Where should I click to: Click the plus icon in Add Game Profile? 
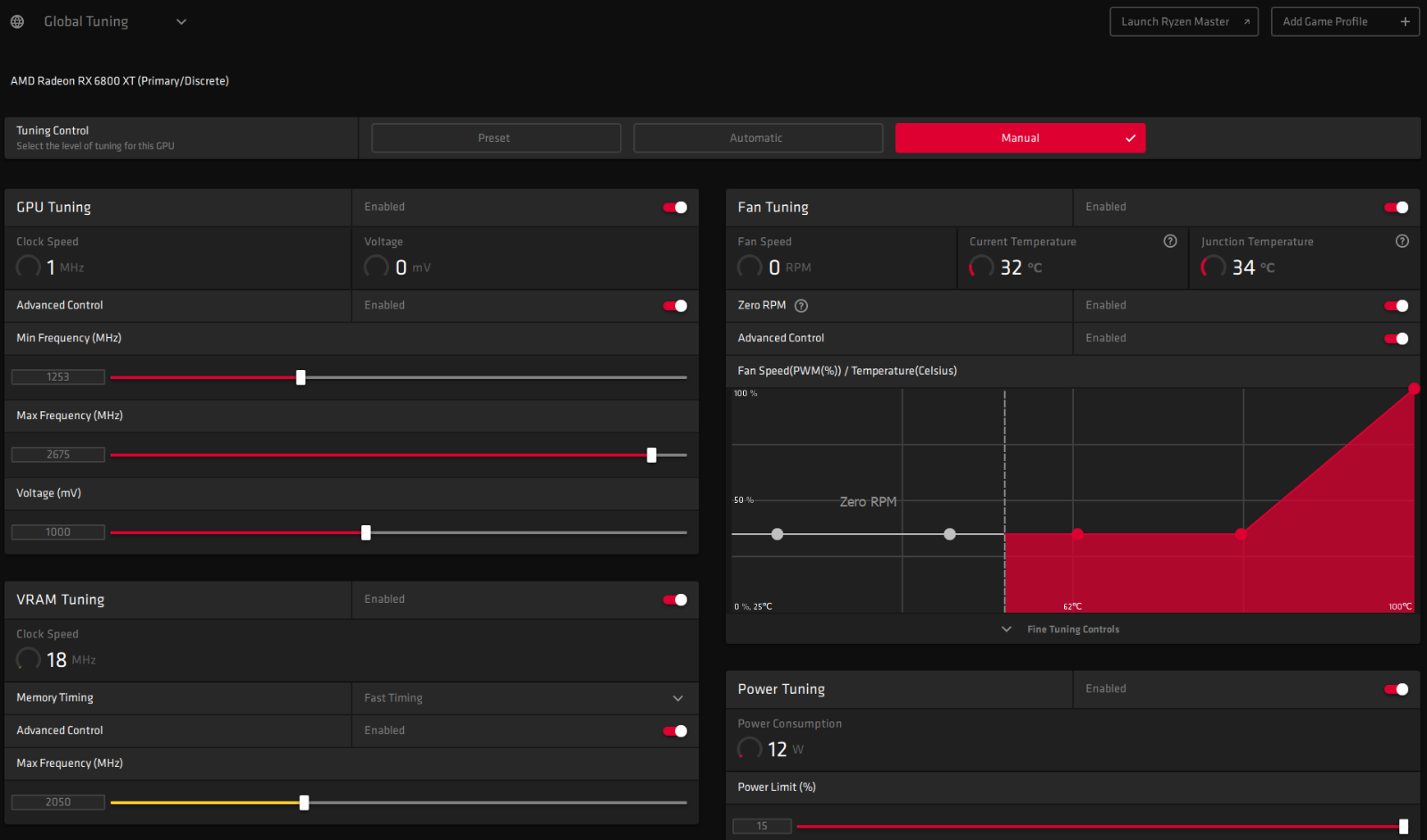(x=1405, y=21)
